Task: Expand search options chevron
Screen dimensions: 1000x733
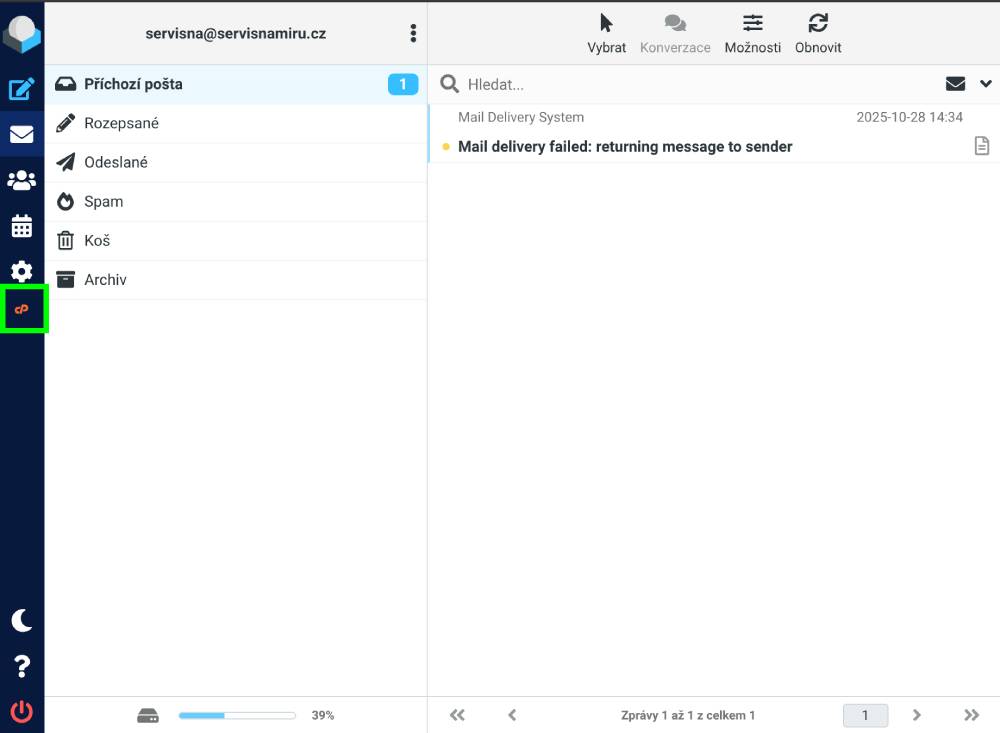Action: (985, 84)
